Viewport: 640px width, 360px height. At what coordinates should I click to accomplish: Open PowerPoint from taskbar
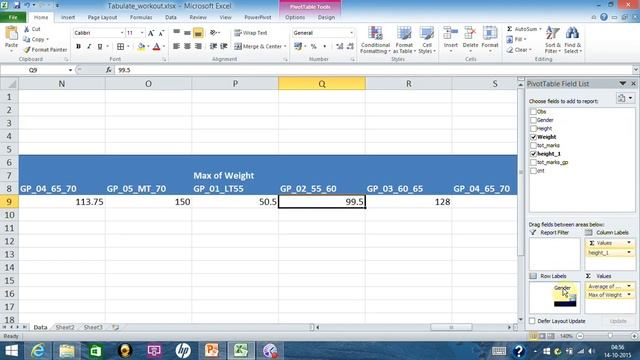point(212,351)
